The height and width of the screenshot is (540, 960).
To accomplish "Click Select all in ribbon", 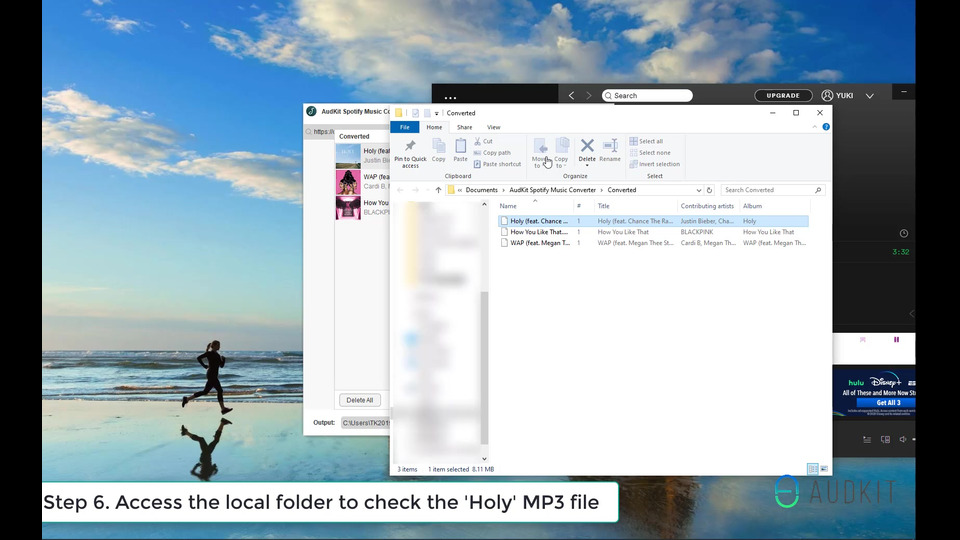I will tap(647, 141).
